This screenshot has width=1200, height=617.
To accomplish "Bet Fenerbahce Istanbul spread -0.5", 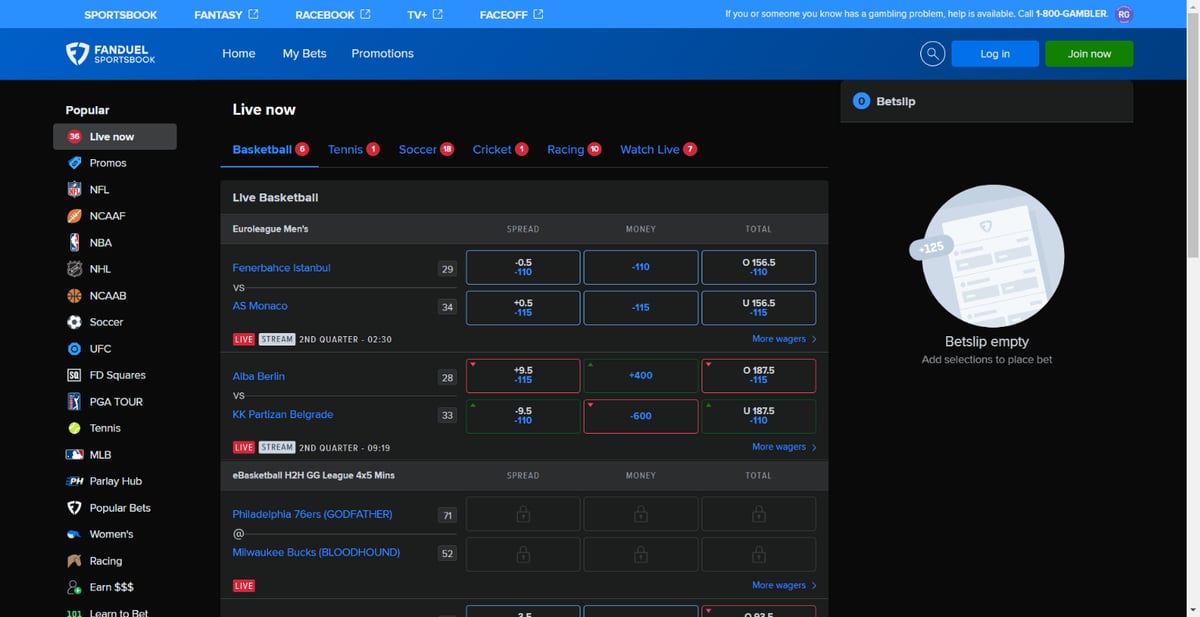I will click(523, 267).
